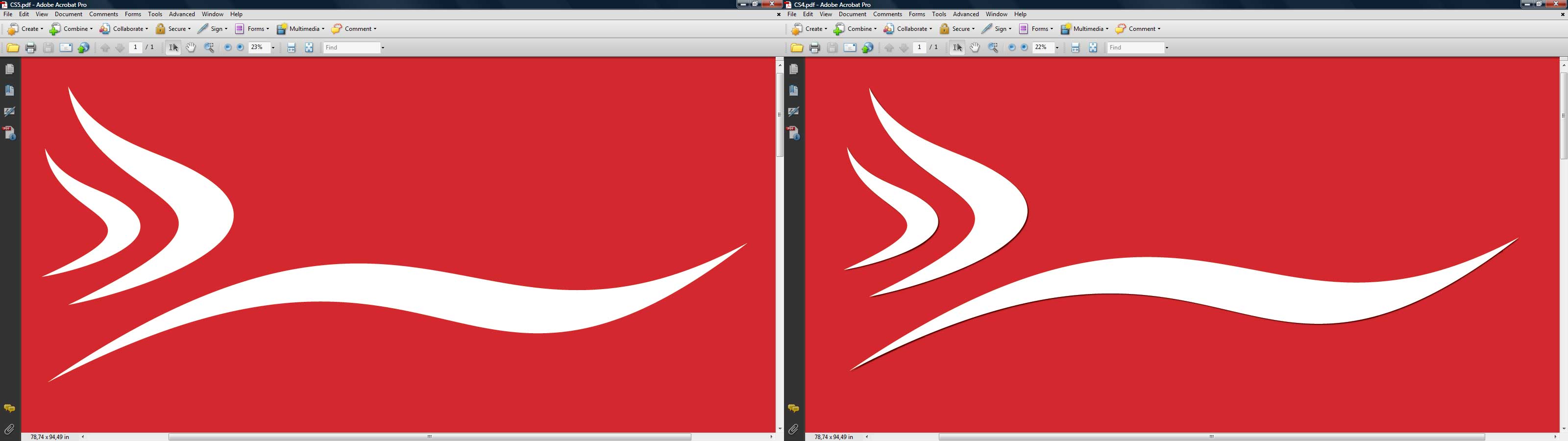This screenshot has width=1568, height=441.
Task: Click the Print icon in CS4.pdf window
Action: [814, 48]
